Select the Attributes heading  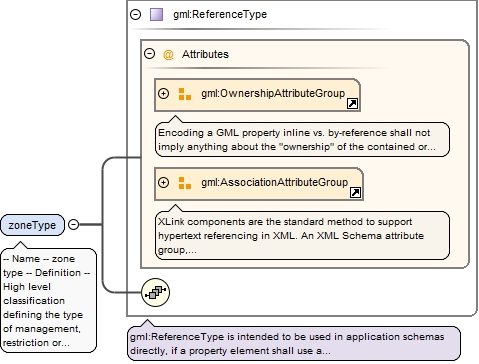(x=205, y=54)
